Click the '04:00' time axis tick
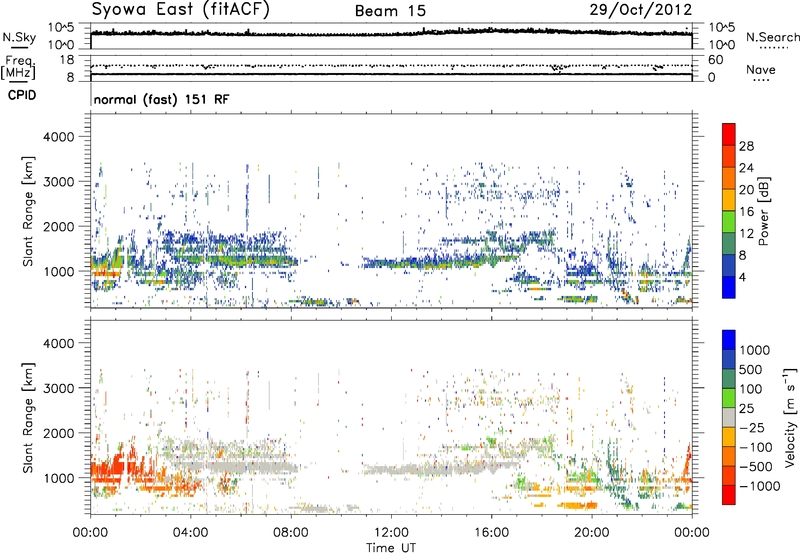This screenshot has width=800, height=554. click(190, 532)
